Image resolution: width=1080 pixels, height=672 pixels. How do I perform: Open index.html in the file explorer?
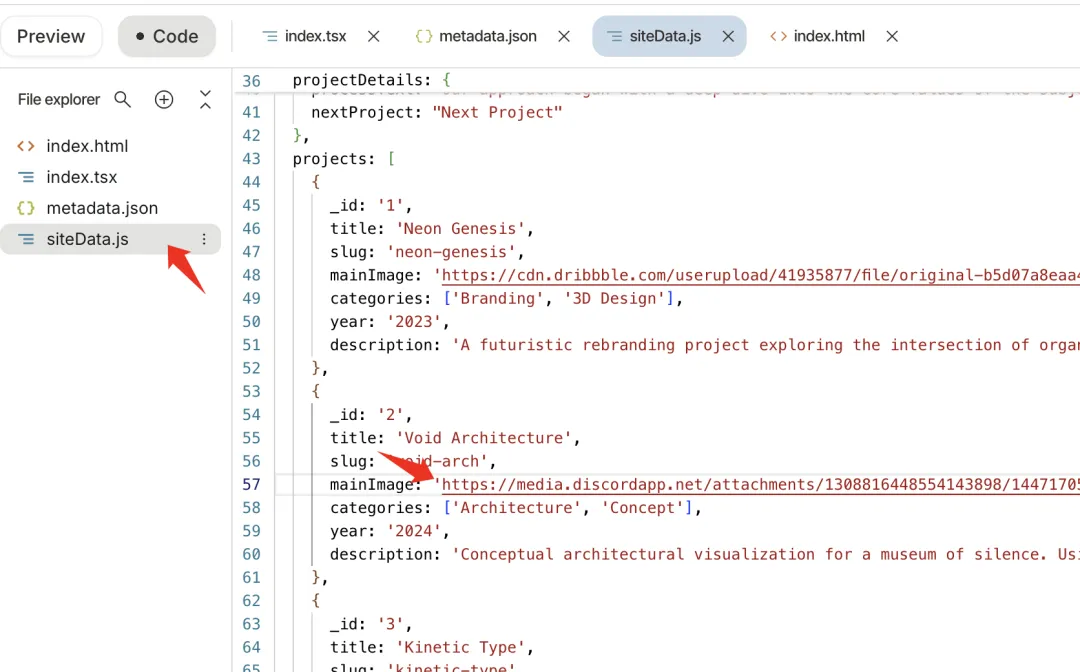[x=87, y=146]
